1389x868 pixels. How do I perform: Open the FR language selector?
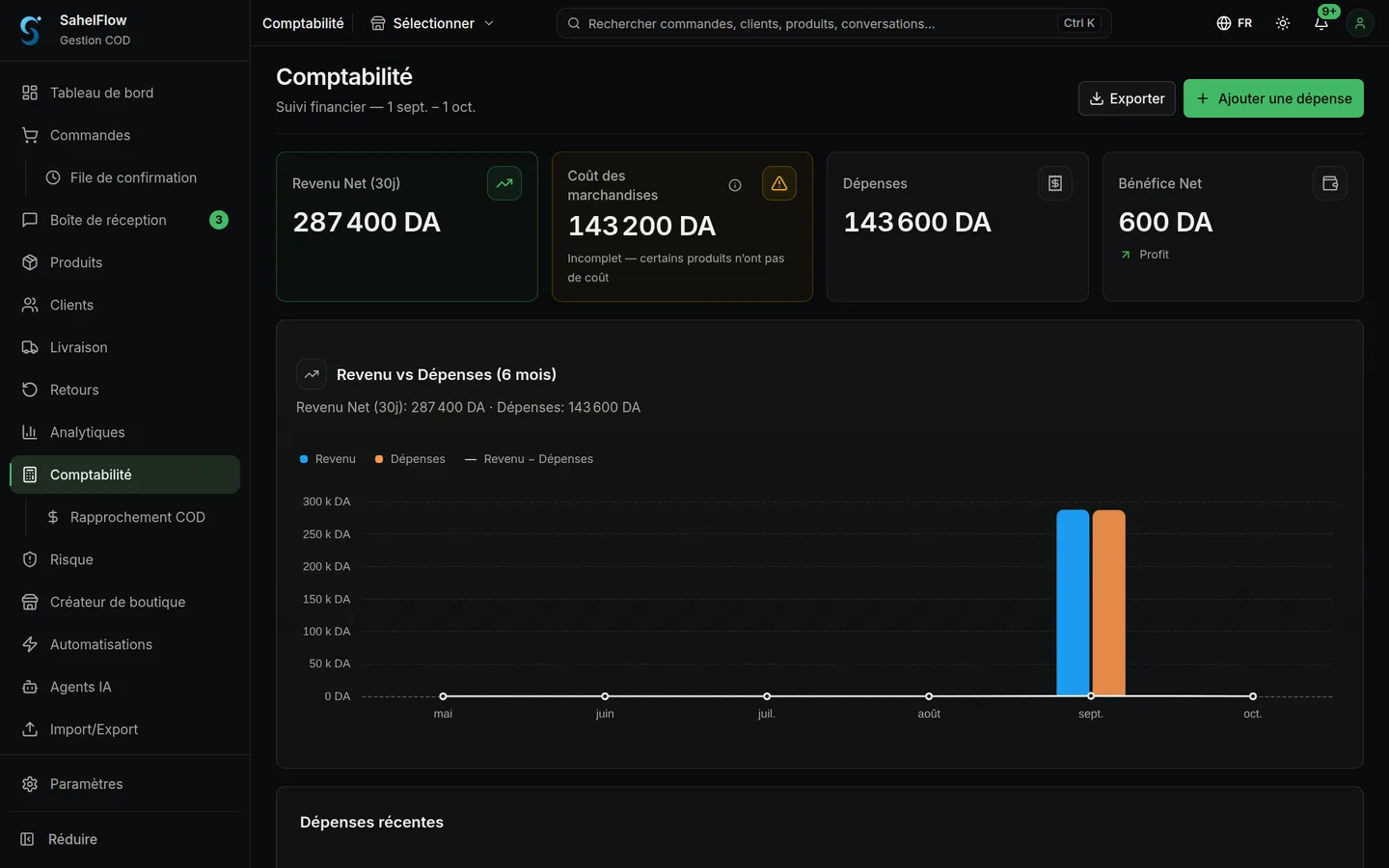[1235, 23]
